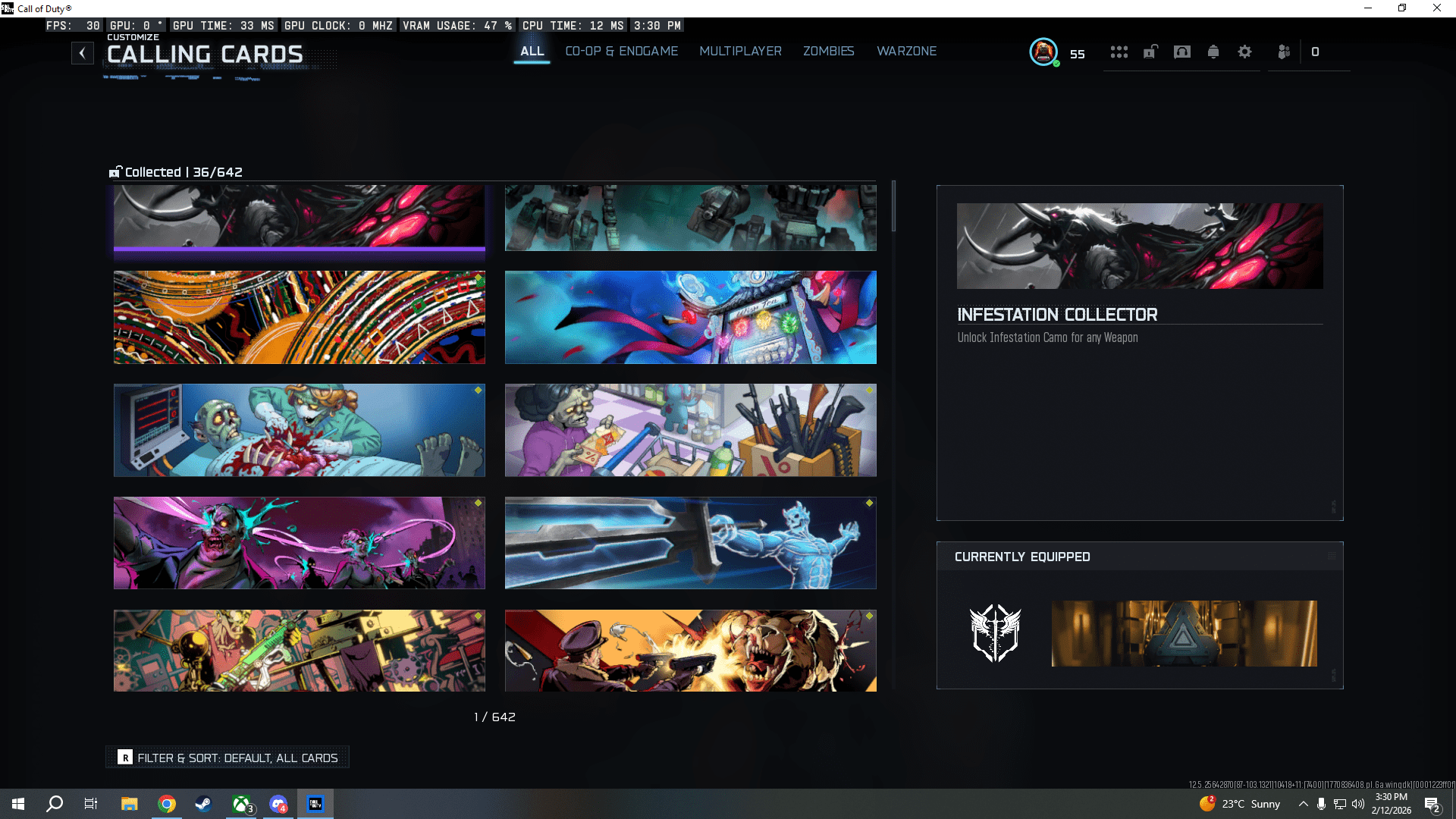
Task: Open the player profile avatar
Action: tap(1043, 52)
